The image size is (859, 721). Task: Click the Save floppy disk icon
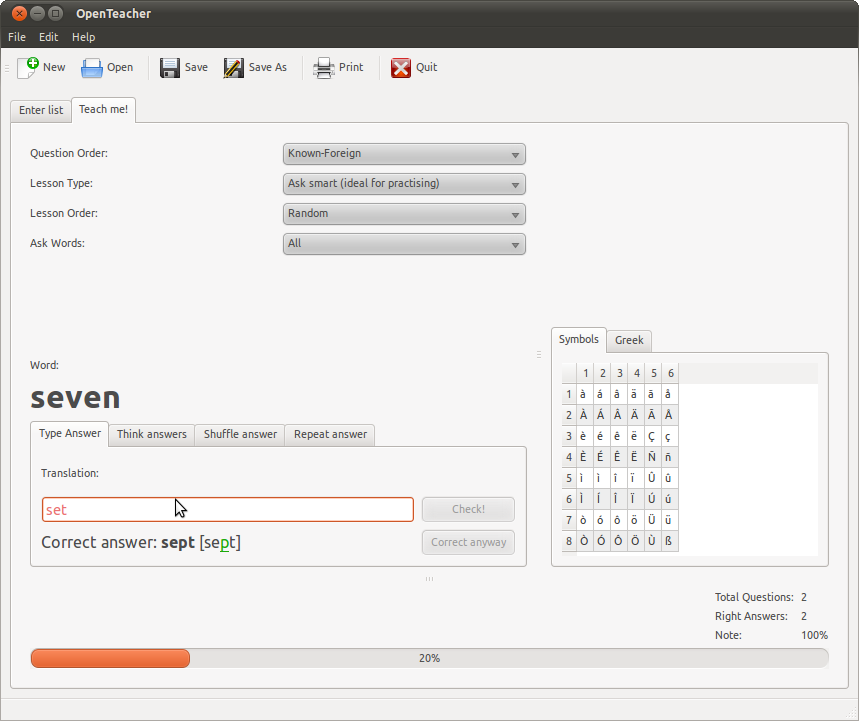pos(170,67)
